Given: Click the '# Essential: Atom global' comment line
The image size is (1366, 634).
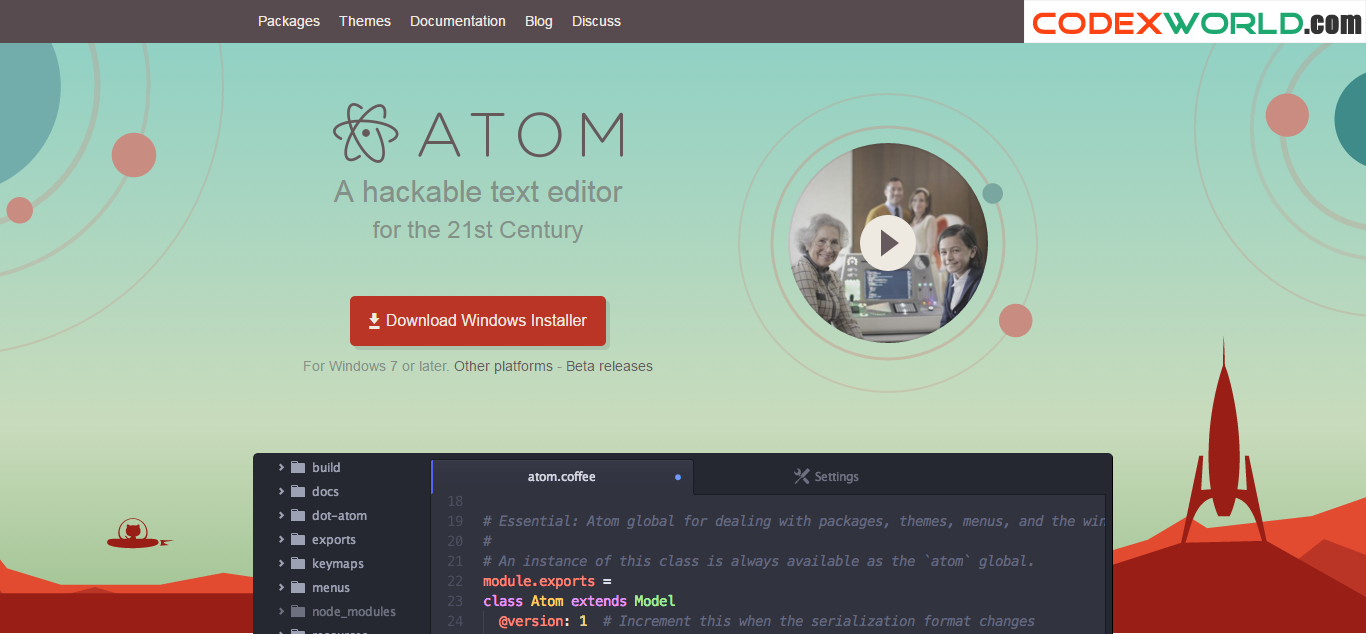Looking at the screenshot, I should point(794,521).
